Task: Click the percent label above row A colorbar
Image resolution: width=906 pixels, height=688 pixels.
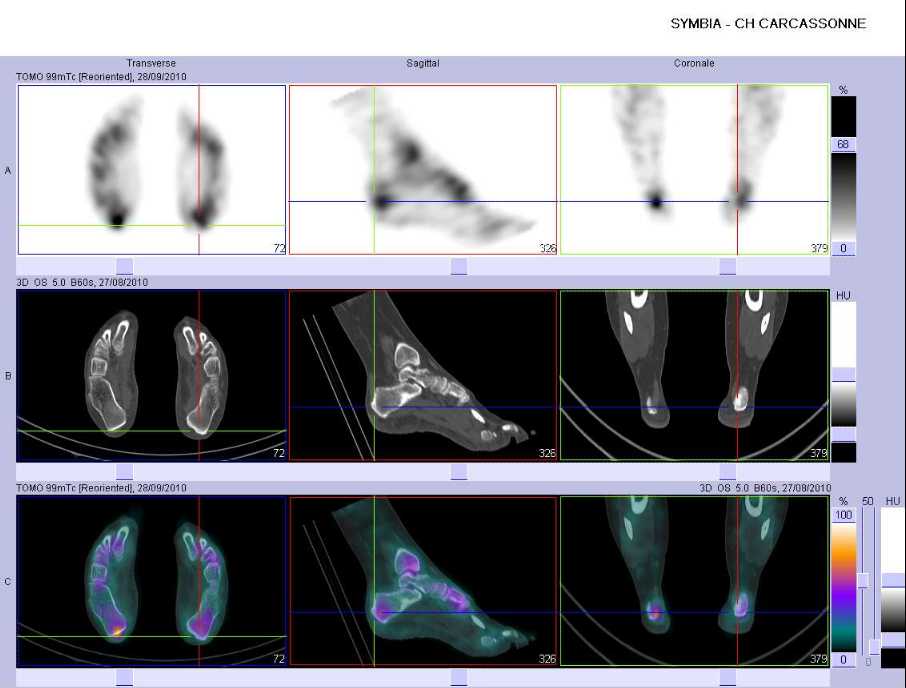Action: coord(843,90)
